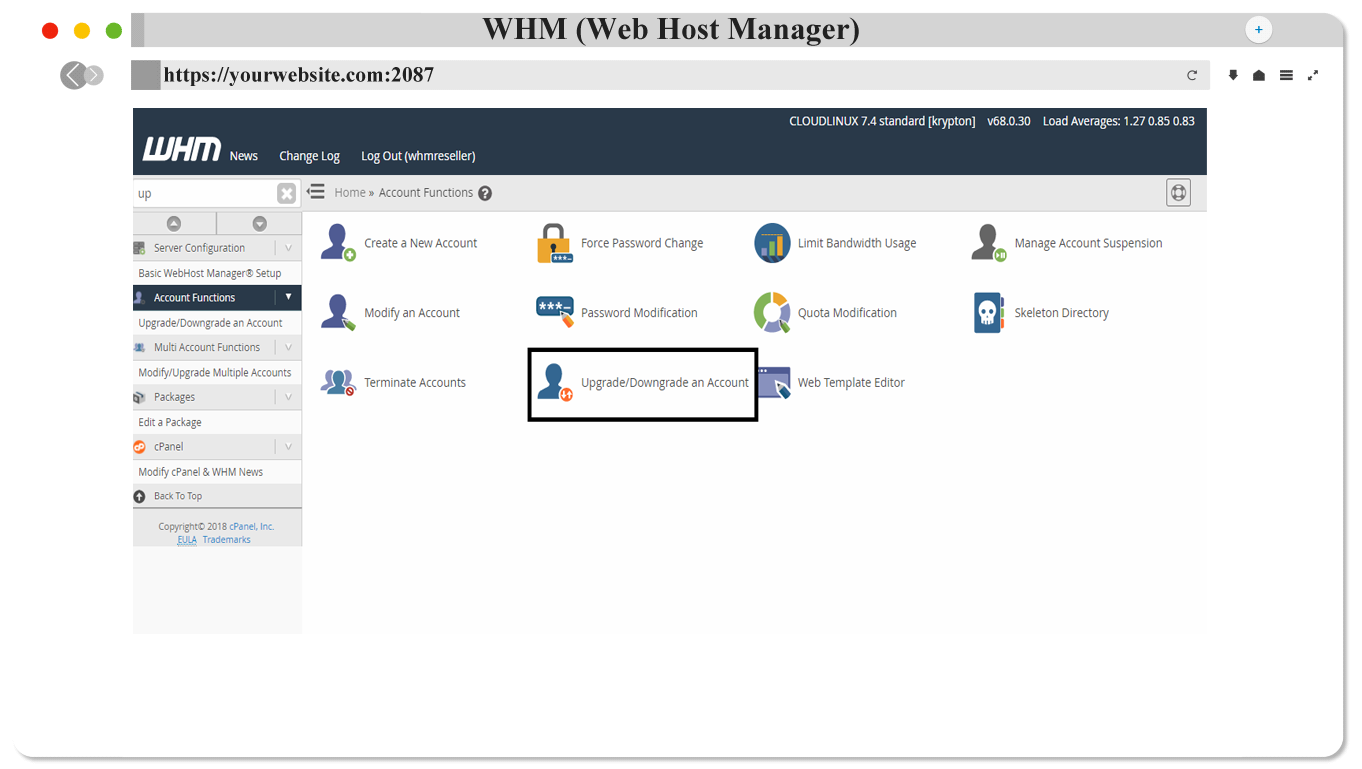Screen dimensions: 1362x769
Task: Open Edit a Package link
Action: tap(170, 422)
